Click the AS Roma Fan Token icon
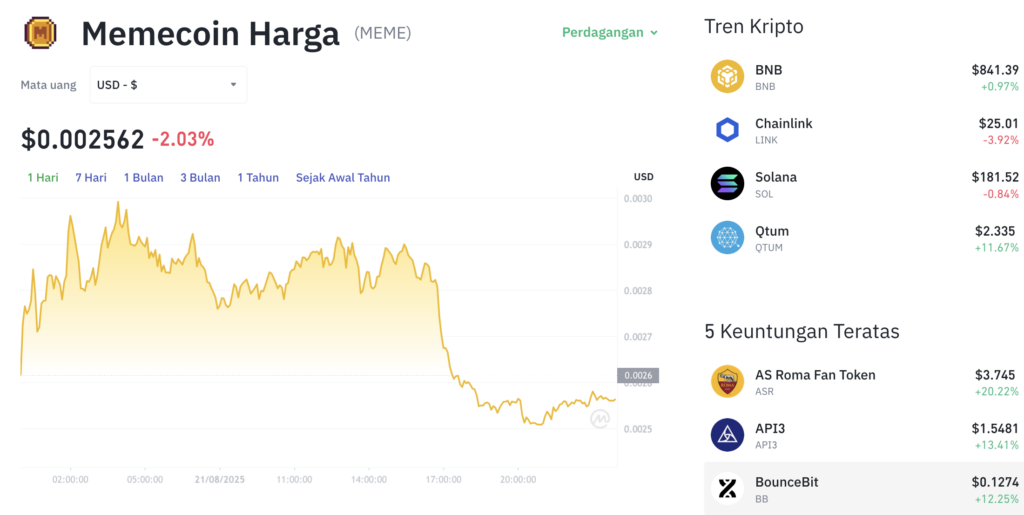 click(x=727, y=382)
